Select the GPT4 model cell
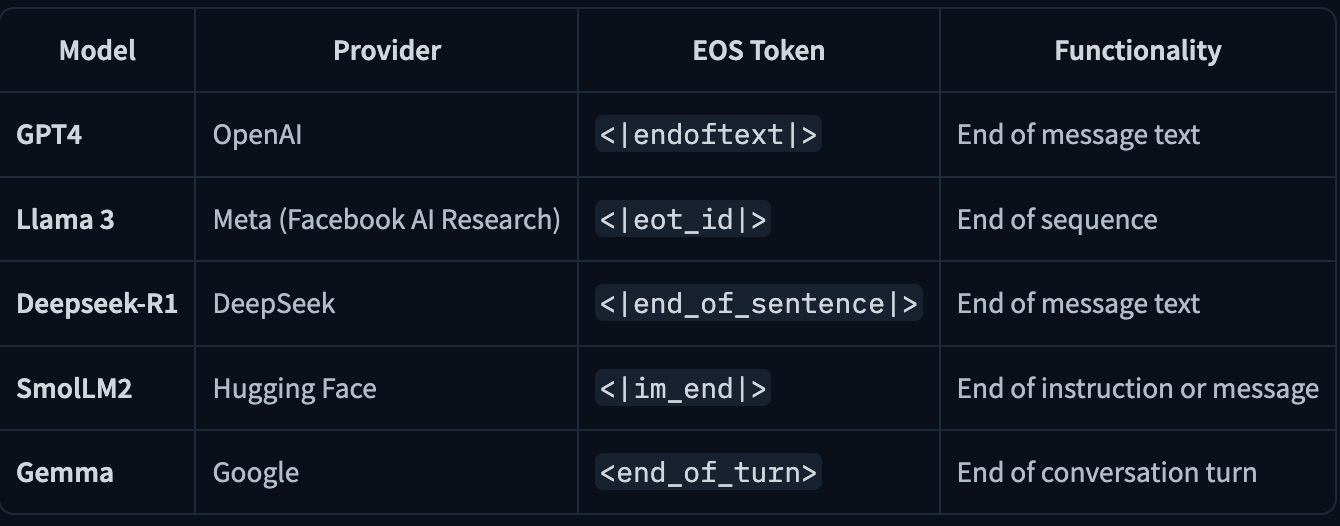 point(49,135)
